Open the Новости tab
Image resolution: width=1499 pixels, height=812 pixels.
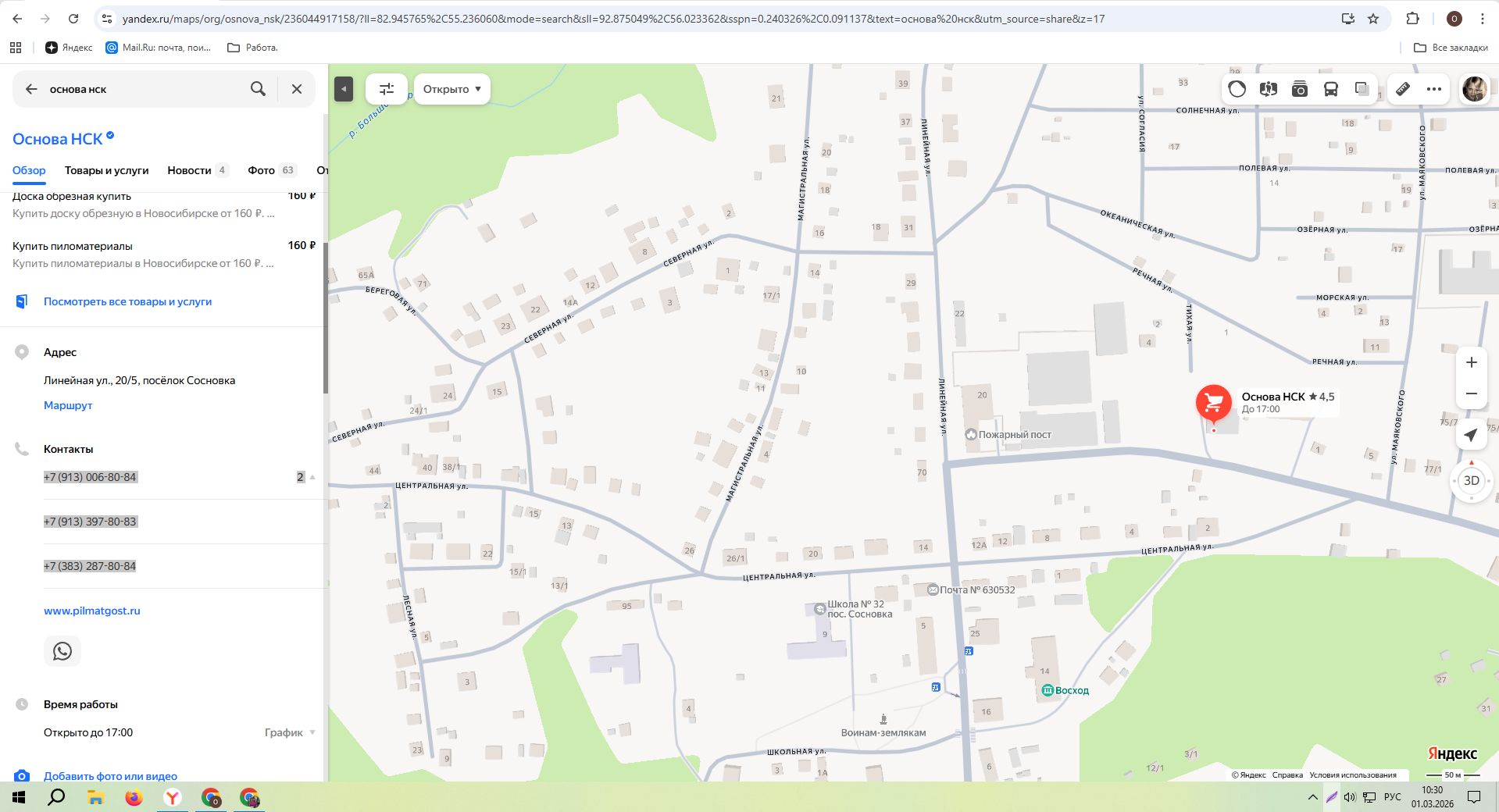pyautogui.click(x=189, y=170)
